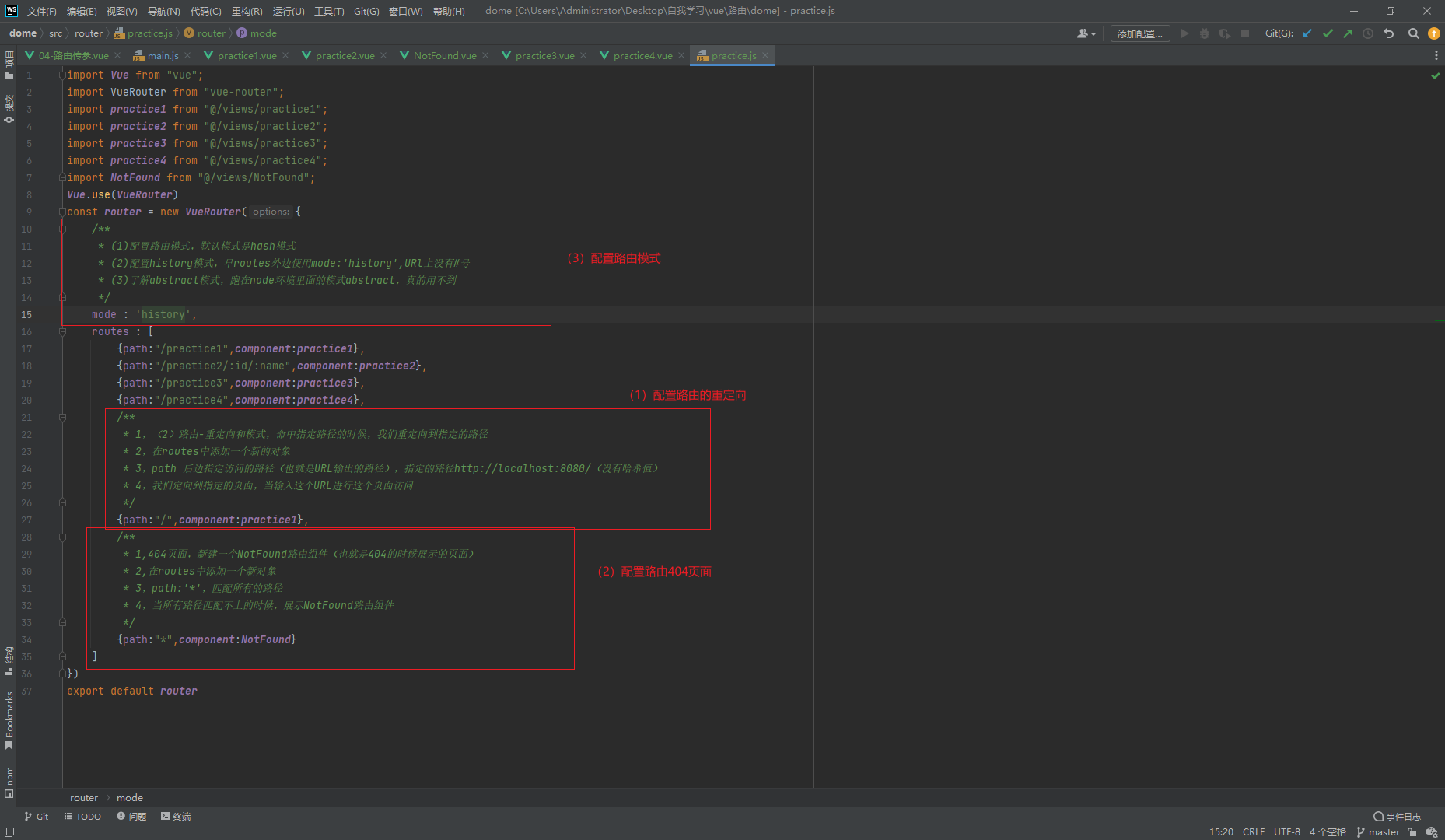Click the Git update project arrow icon

pos(1307,33)
